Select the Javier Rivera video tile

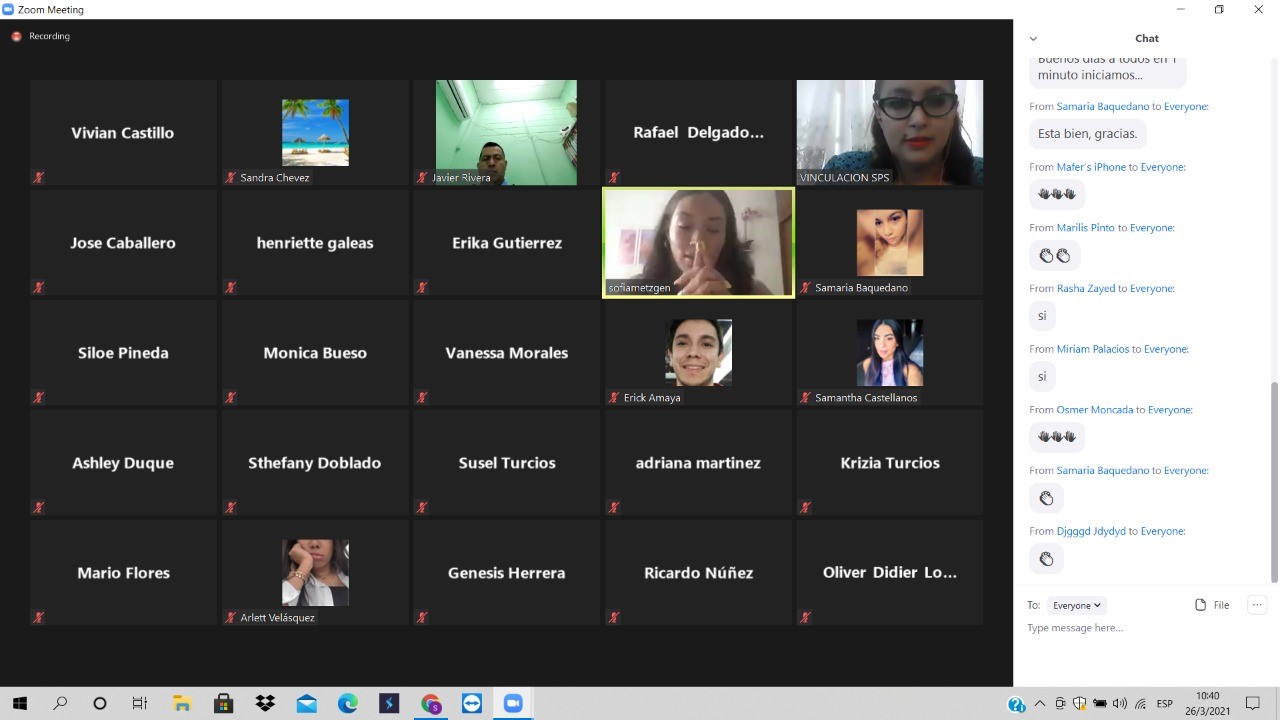(506, 133)
